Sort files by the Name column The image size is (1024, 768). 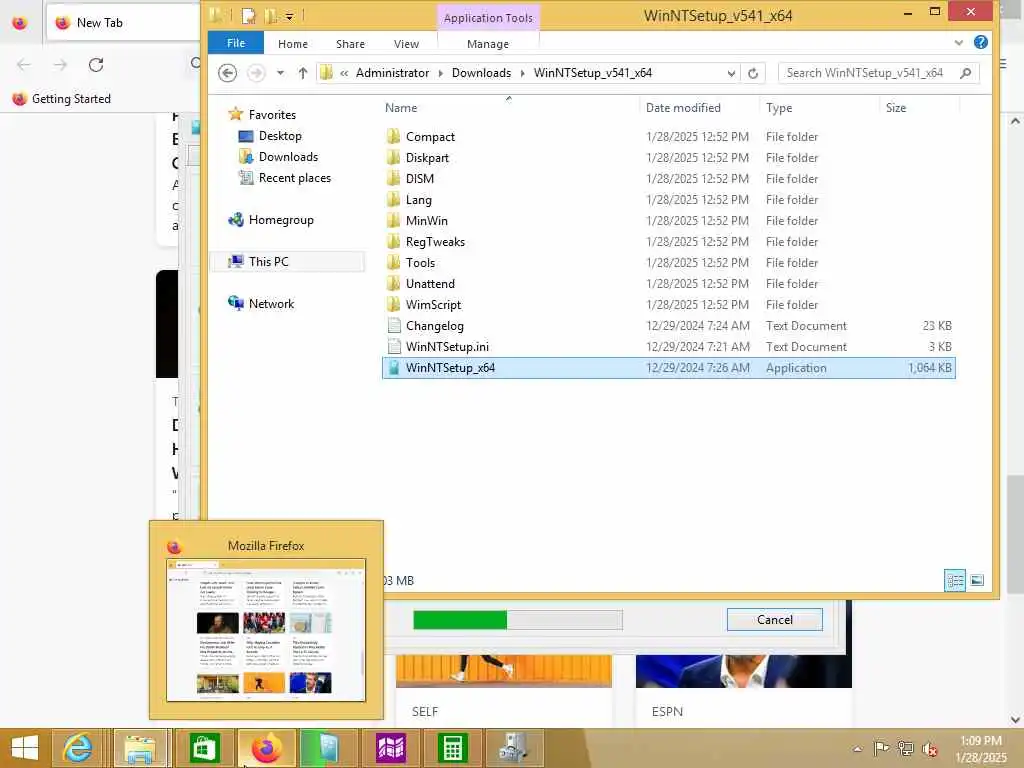pos(401,108)
